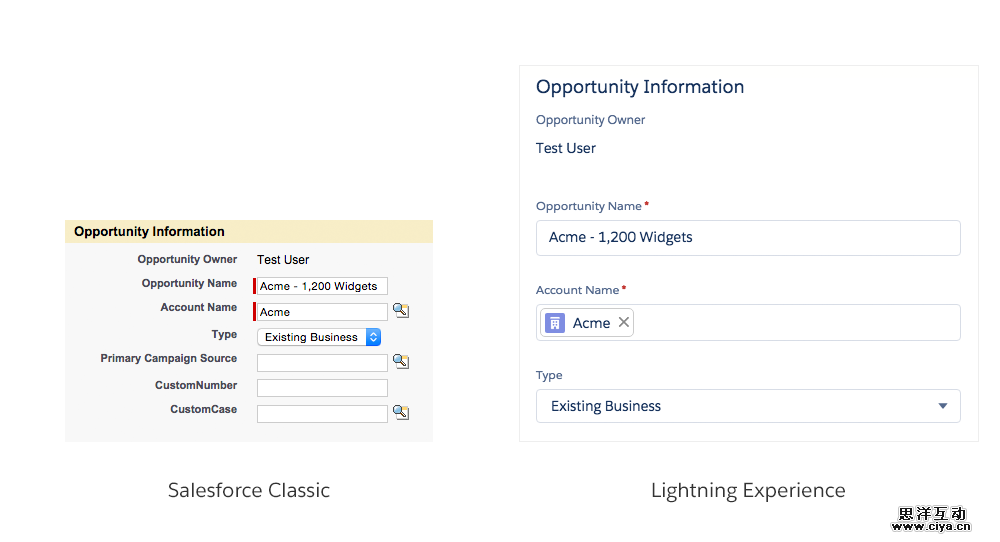
Task: Click the www.ciya.com watermark link
Action: 931,526
